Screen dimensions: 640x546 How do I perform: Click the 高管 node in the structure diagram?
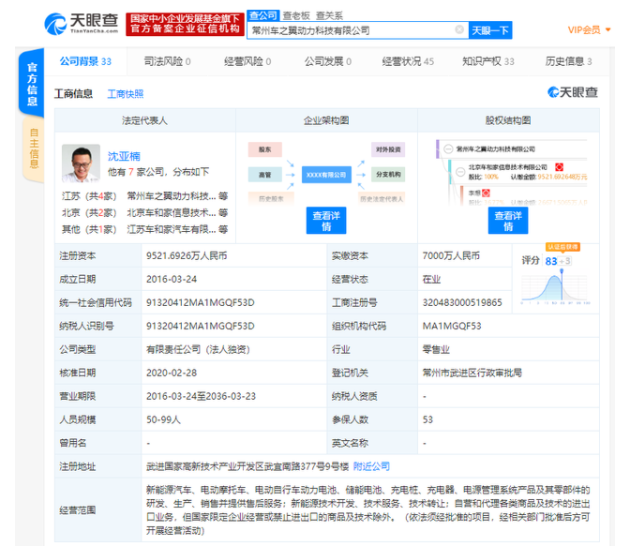tap(265, 174)
